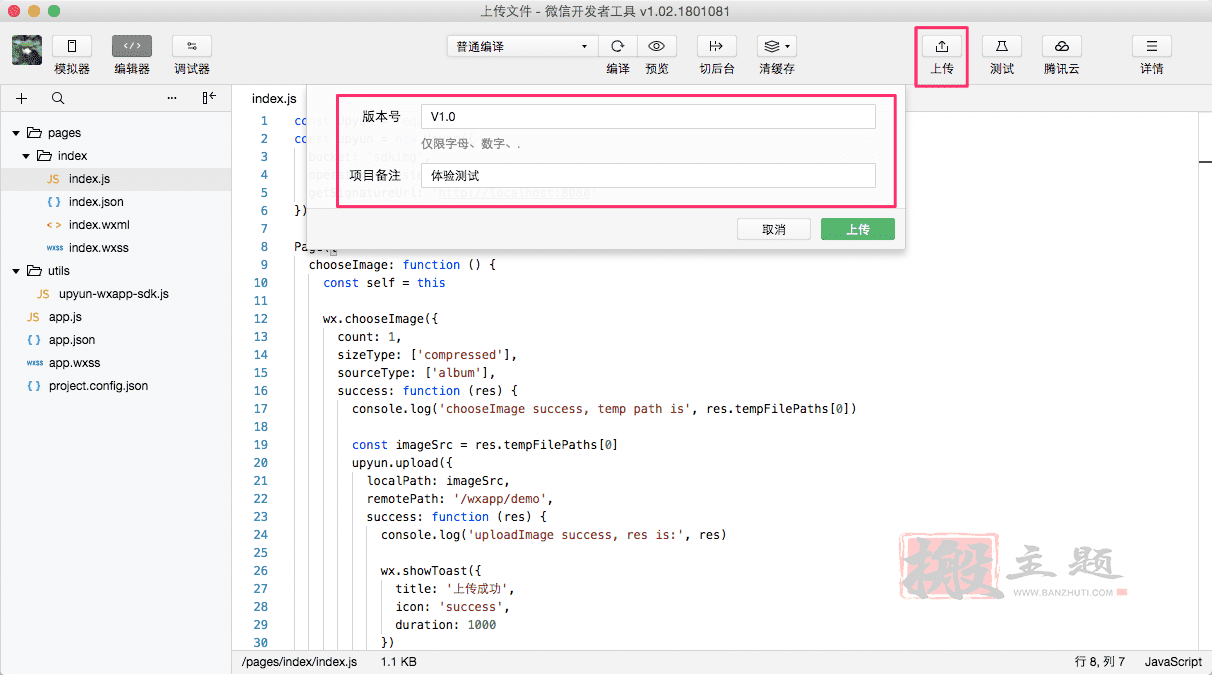
Task: Click the cancel (取消) button
Action: (774, 229)
